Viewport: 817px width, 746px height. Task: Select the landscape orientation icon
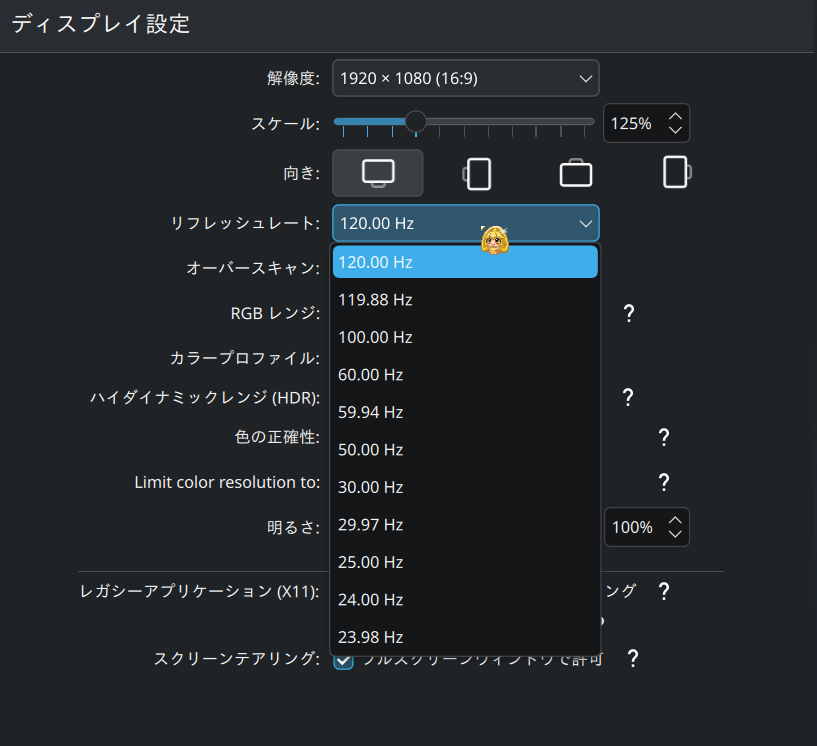pyautogui.click(x=377, y=172)
